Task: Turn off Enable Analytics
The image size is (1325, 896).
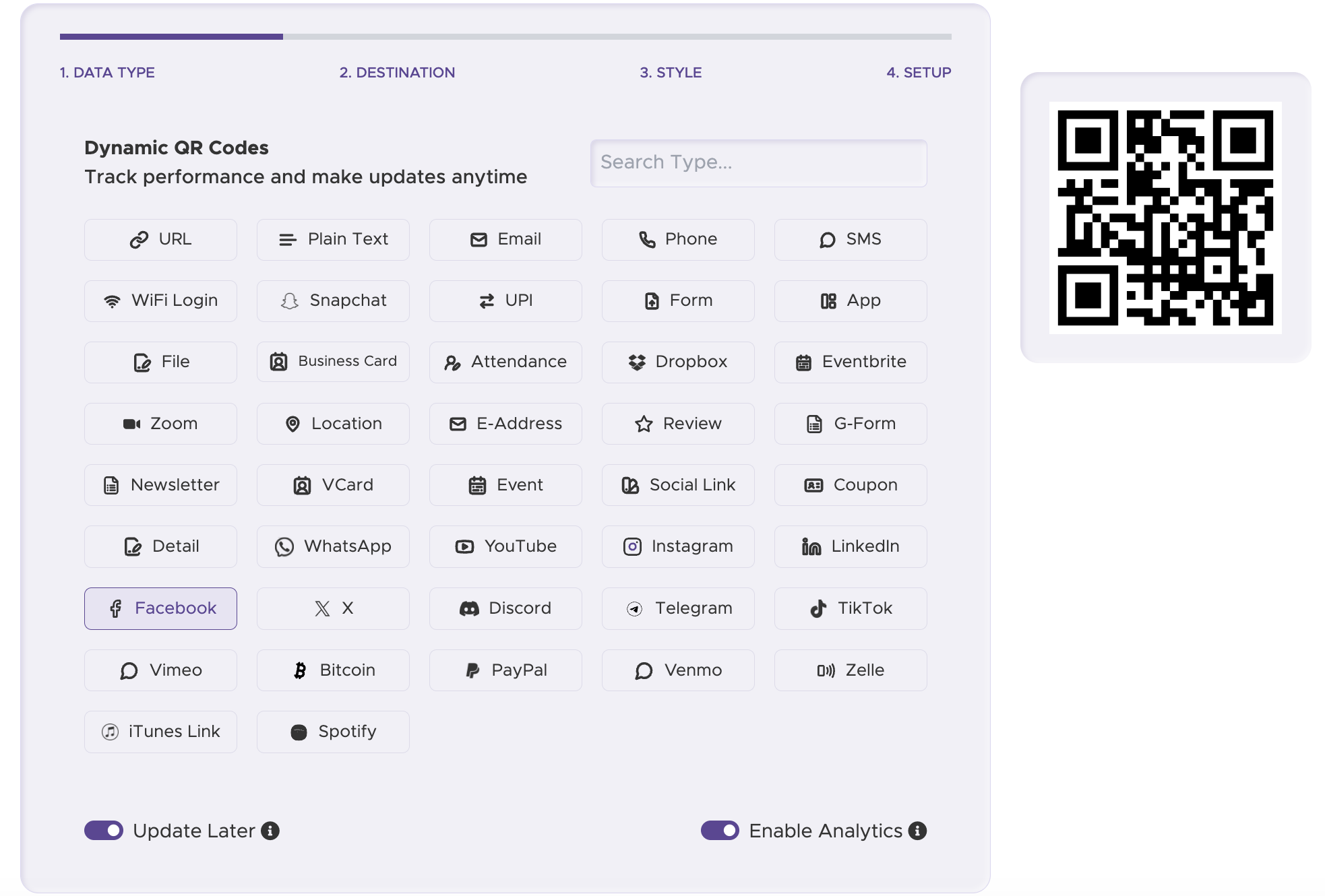Action: 720,831
